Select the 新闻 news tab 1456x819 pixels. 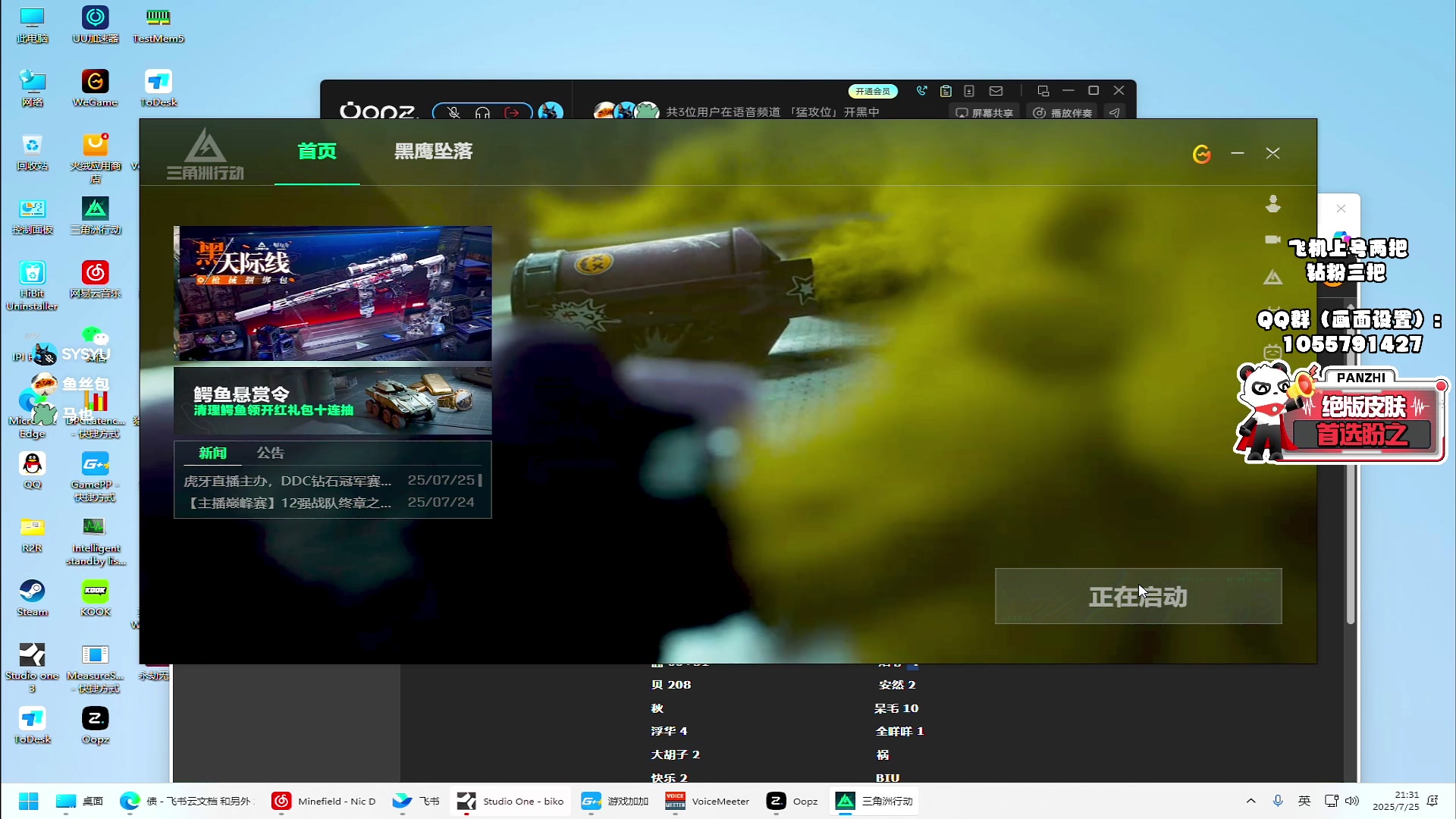[x=212, y=453]
